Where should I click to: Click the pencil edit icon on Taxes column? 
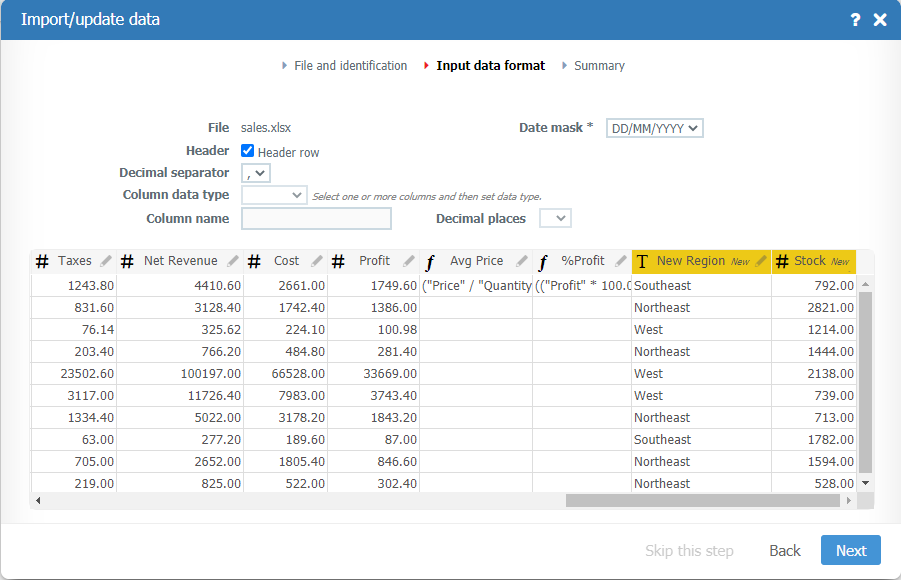pos(106,261)
